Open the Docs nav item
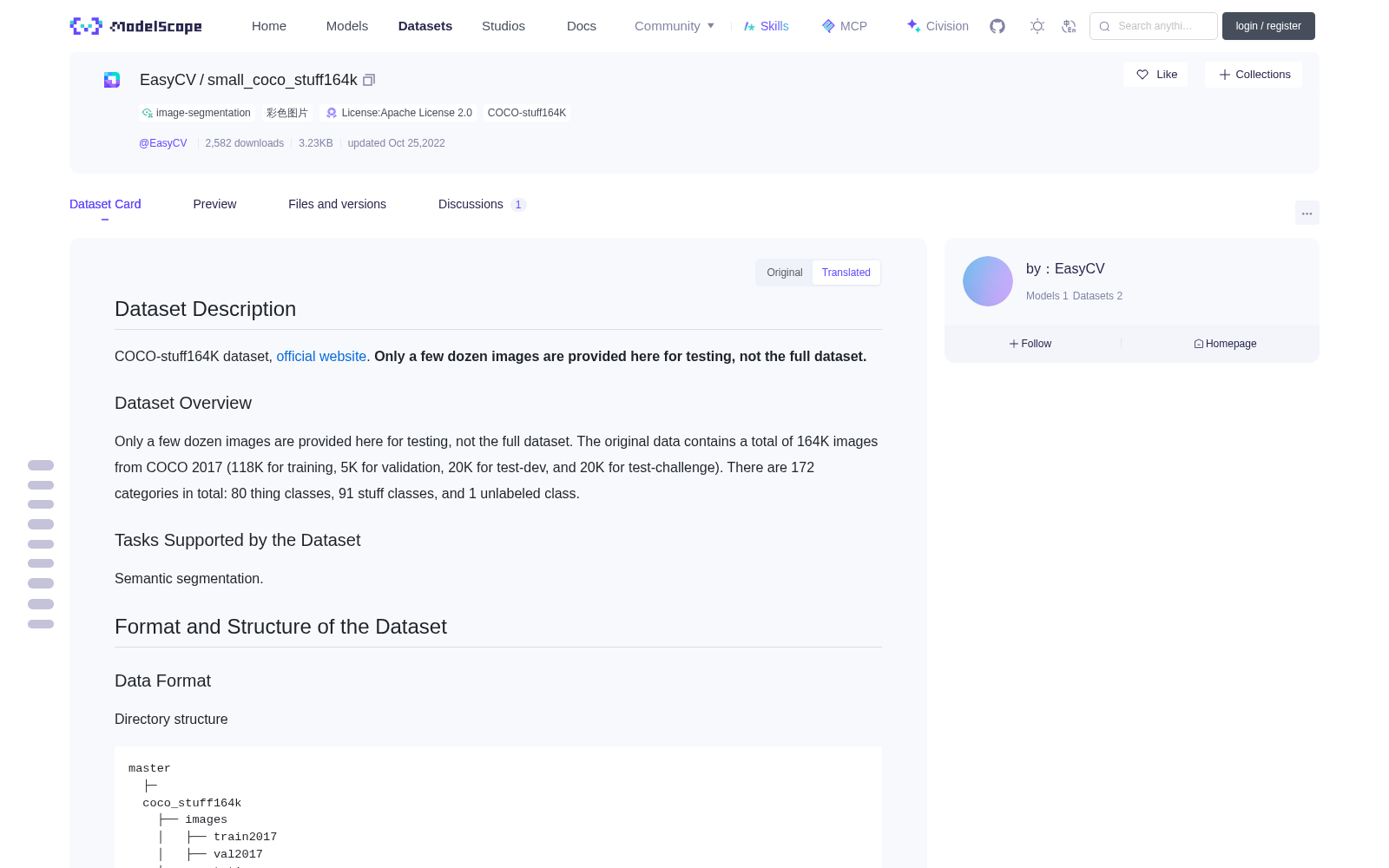Image resolution: width=1389 pixels, height=868 pixels. 582,26
